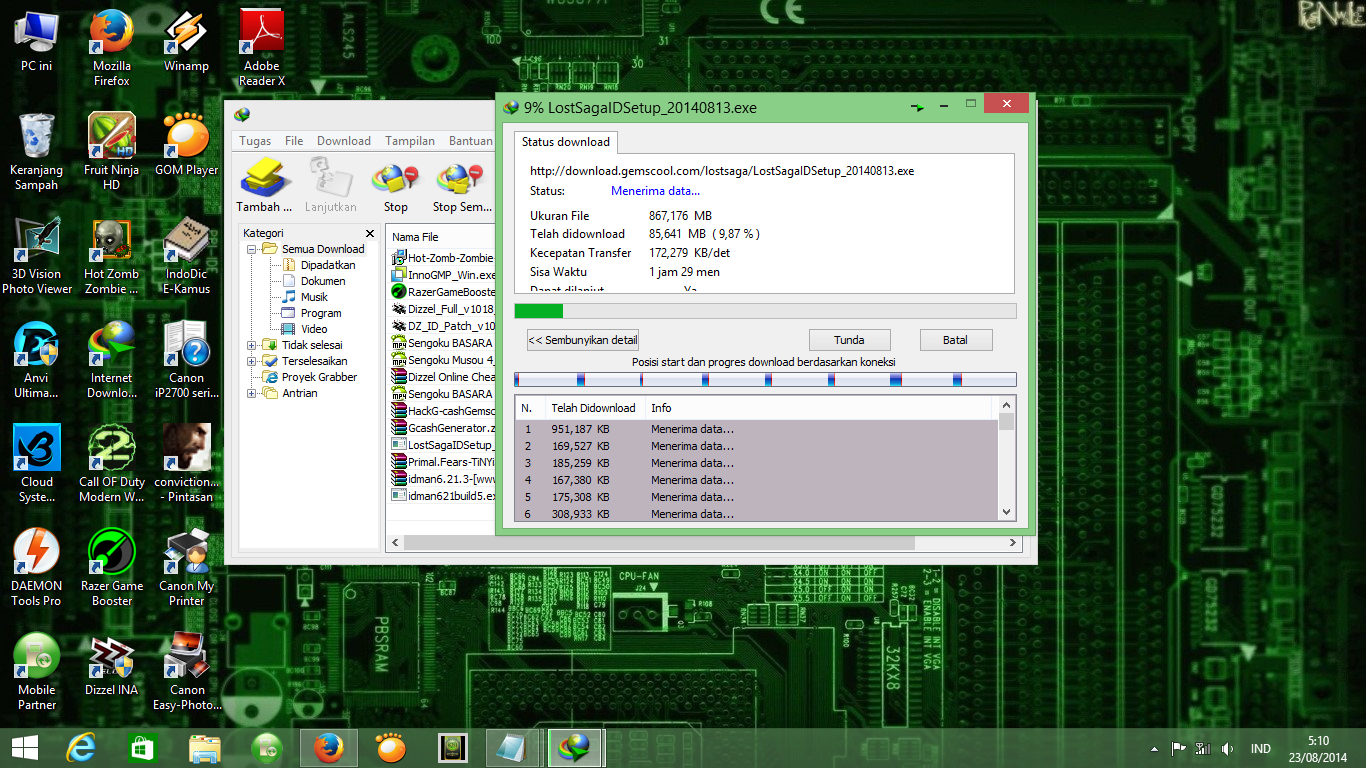
Task: Click file list left scroll arrow
Action: [x=395, y=543]
